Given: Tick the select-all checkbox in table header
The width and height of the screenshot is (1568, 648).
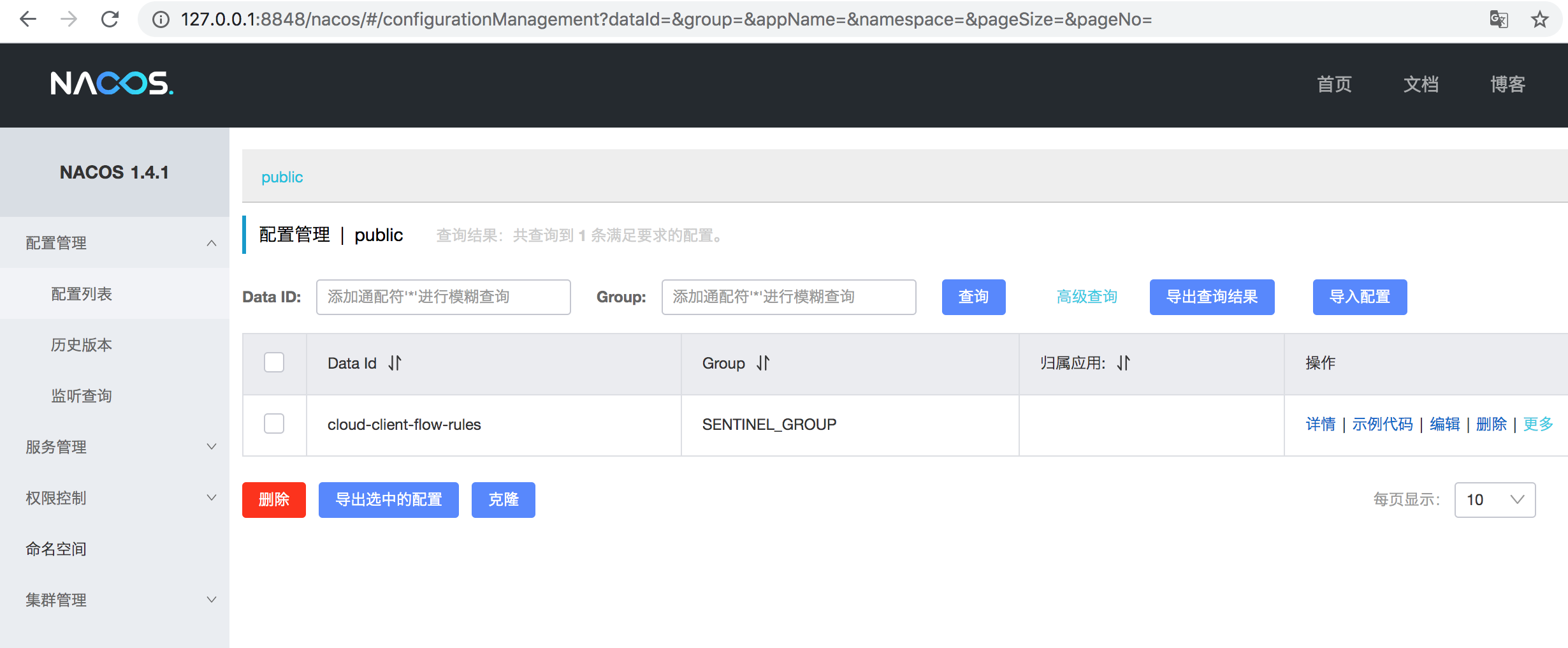Looking at the screenshot, I should click(x=274, y=362).
